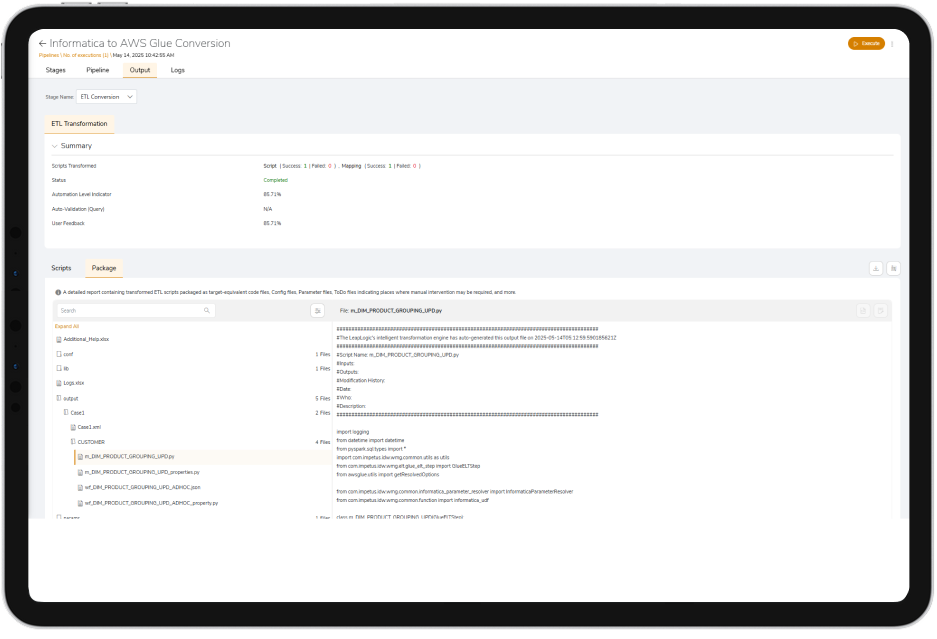
Task: Open the three-dot menu beside Execute
Action: click(892, 44)
